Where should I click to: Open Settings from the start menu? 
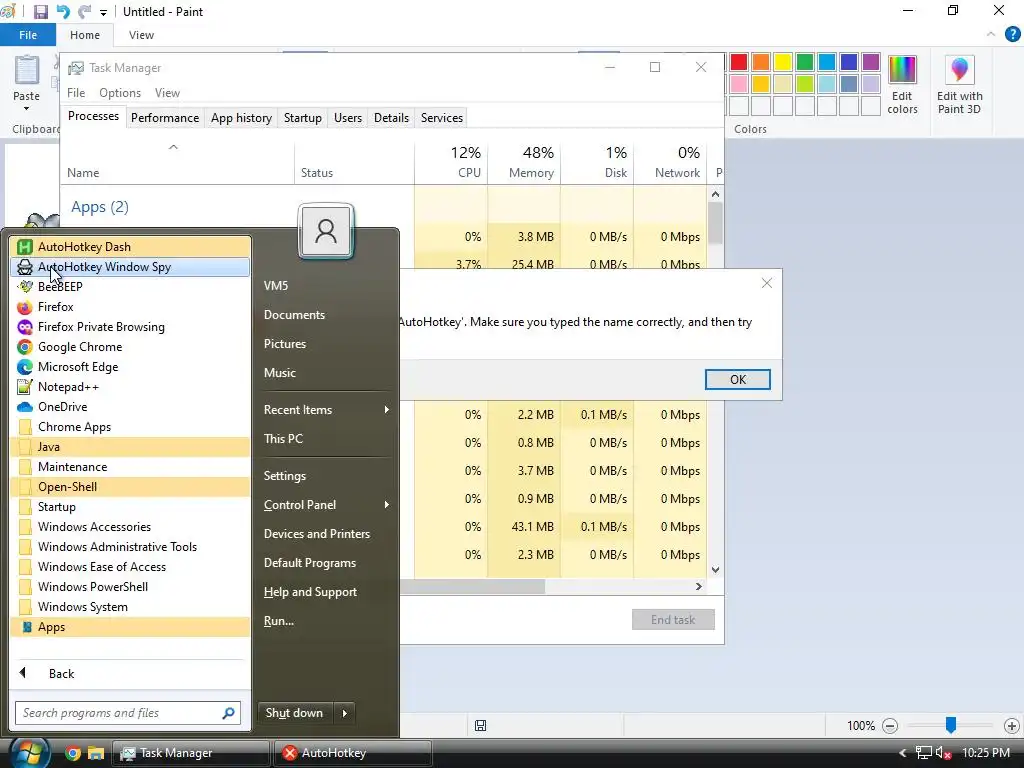click(x=325, y=475)
